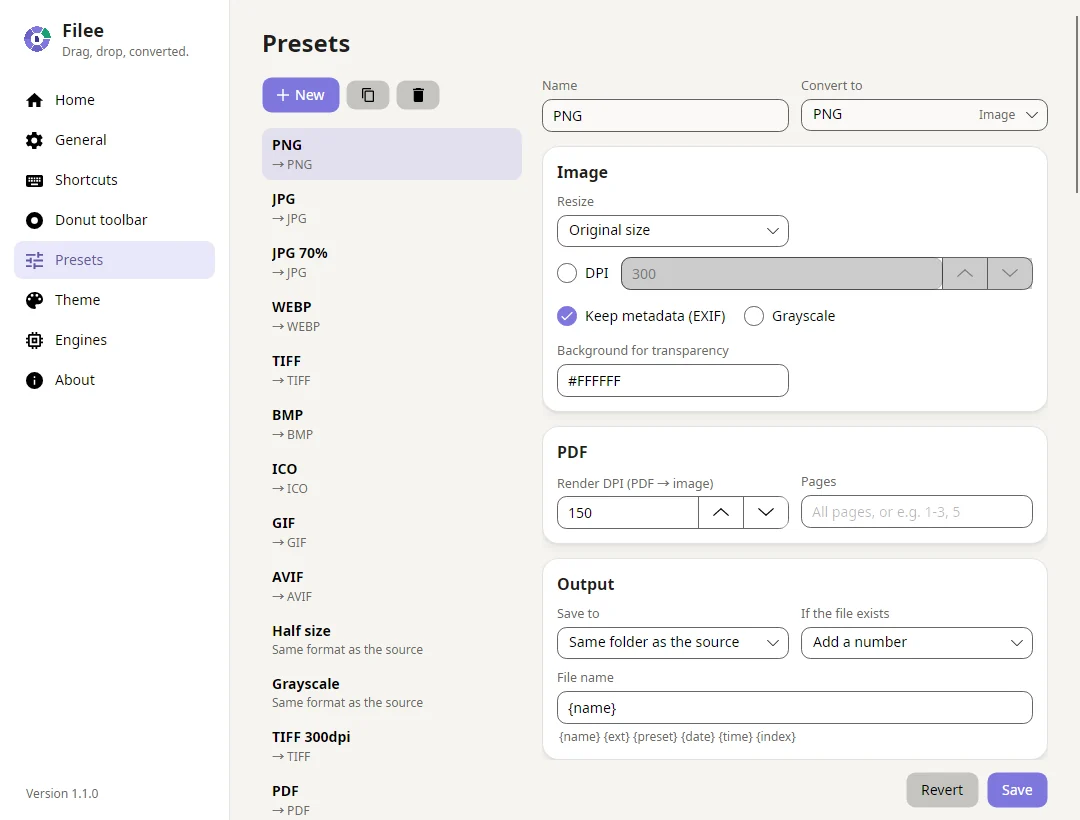Click the Name input field
This screenshot has width=1080, height=820.
pyautogui.click(x=665, y=116)
